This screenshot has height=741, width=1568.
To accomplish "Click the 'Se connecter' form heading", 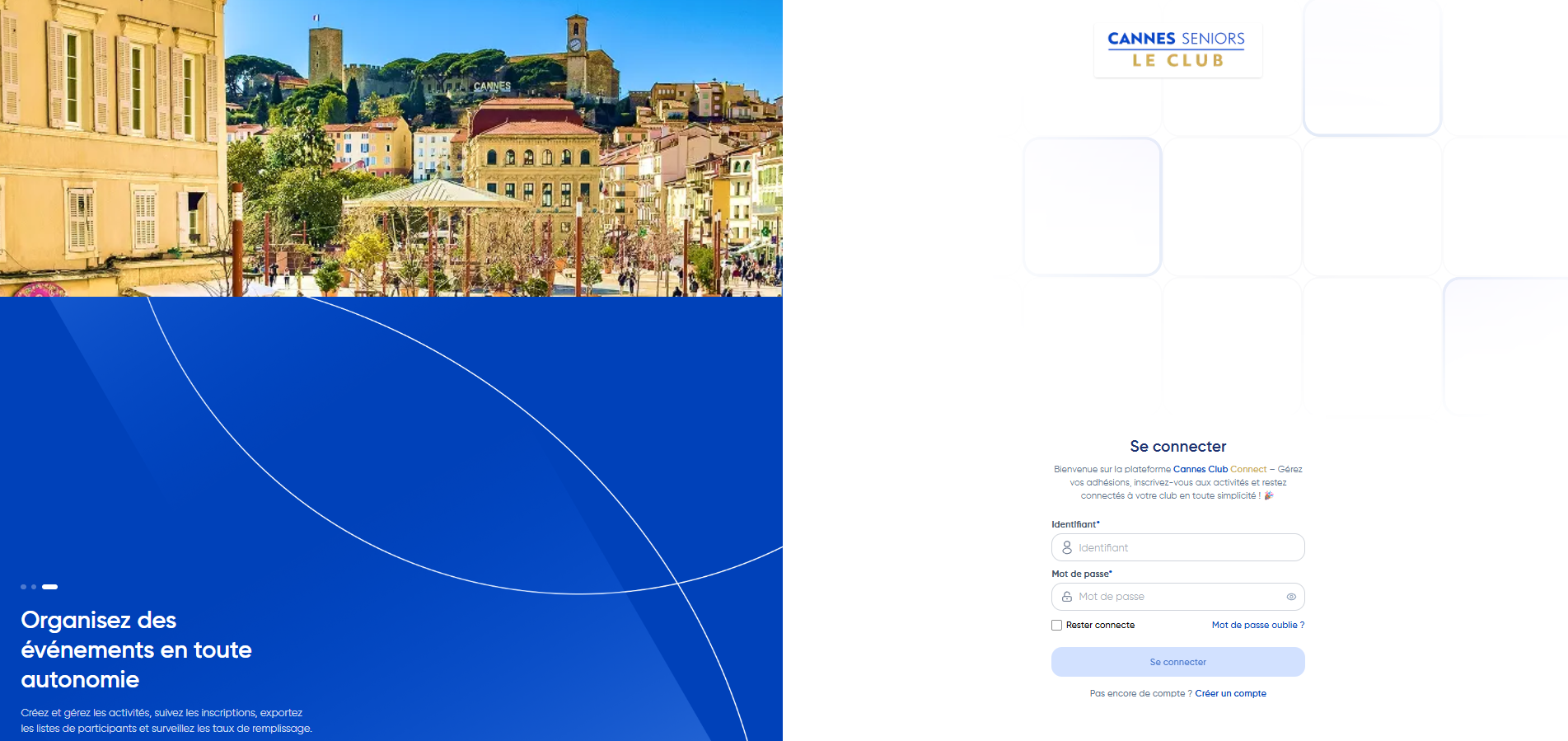I will [x=1178, y=447].
